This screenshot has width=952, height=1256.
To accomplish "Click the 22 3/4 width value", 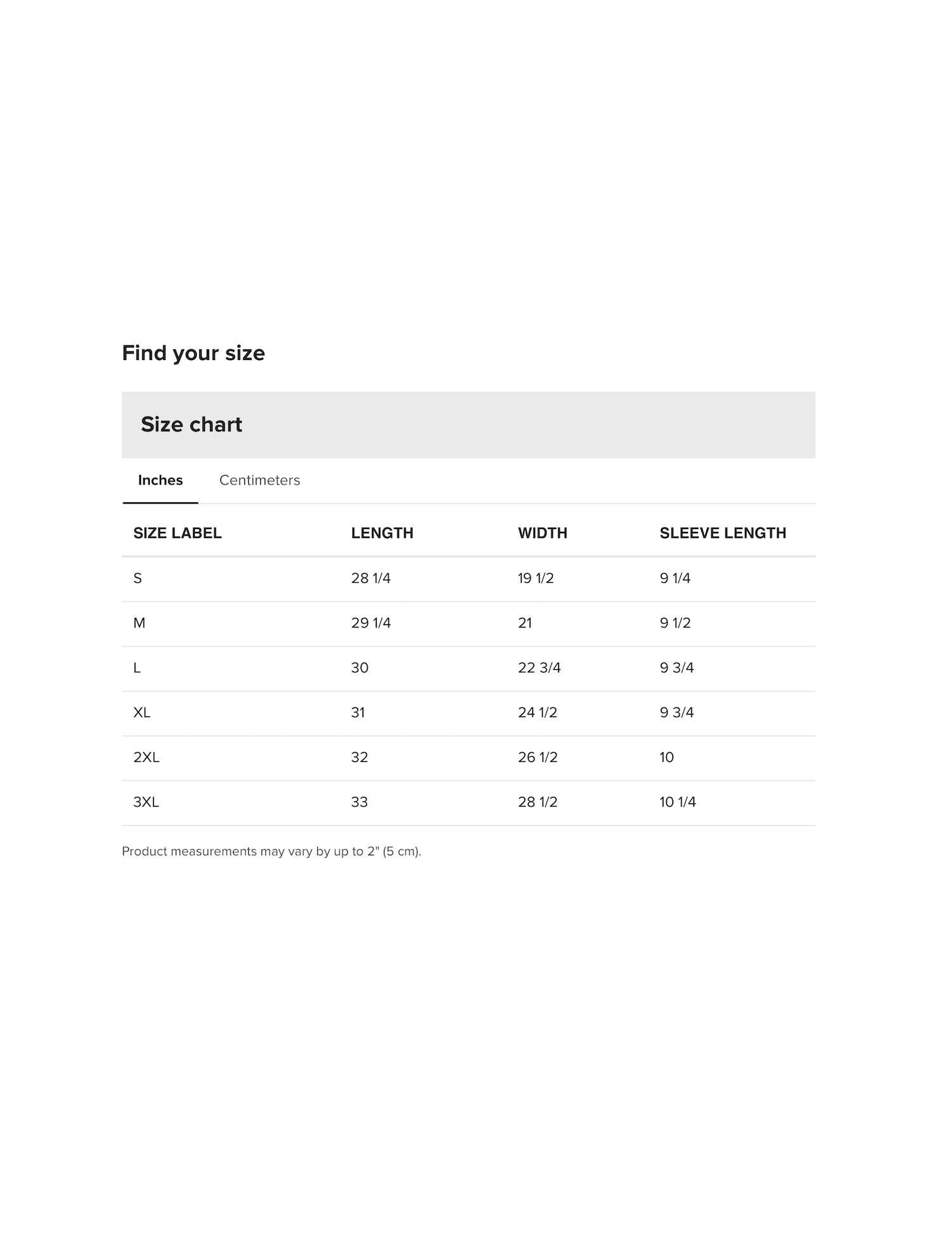I will click(x=539, y=668).
